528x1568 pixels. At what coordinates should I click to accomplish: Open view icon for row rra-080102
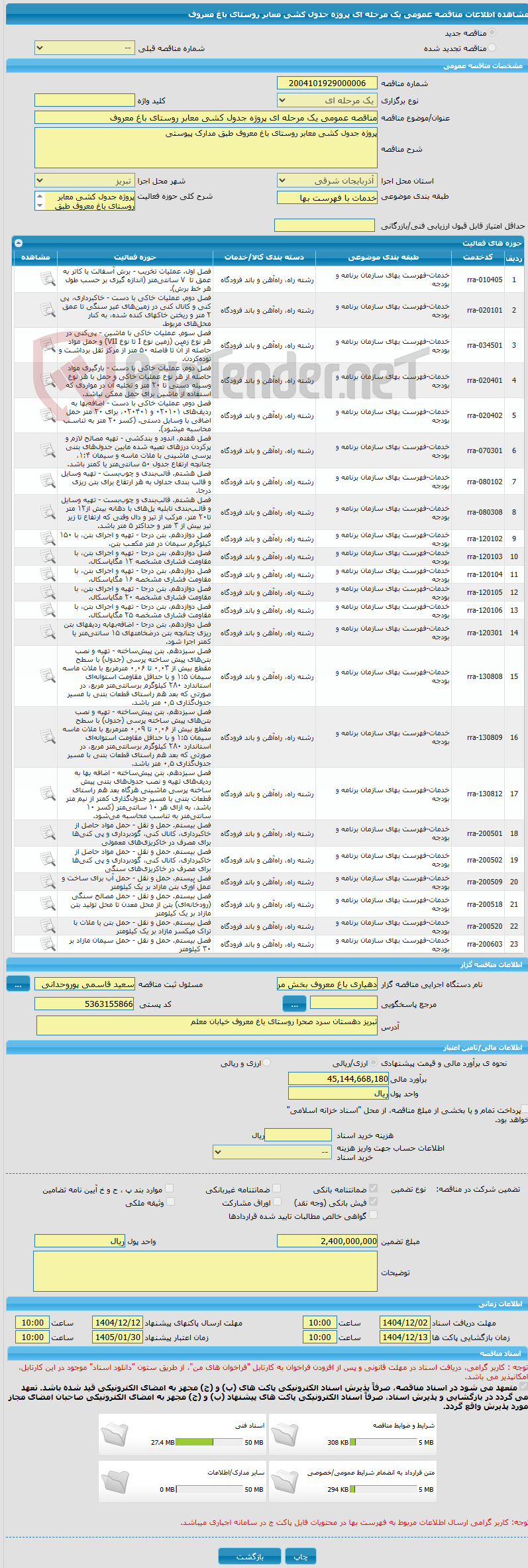(47, 482)
